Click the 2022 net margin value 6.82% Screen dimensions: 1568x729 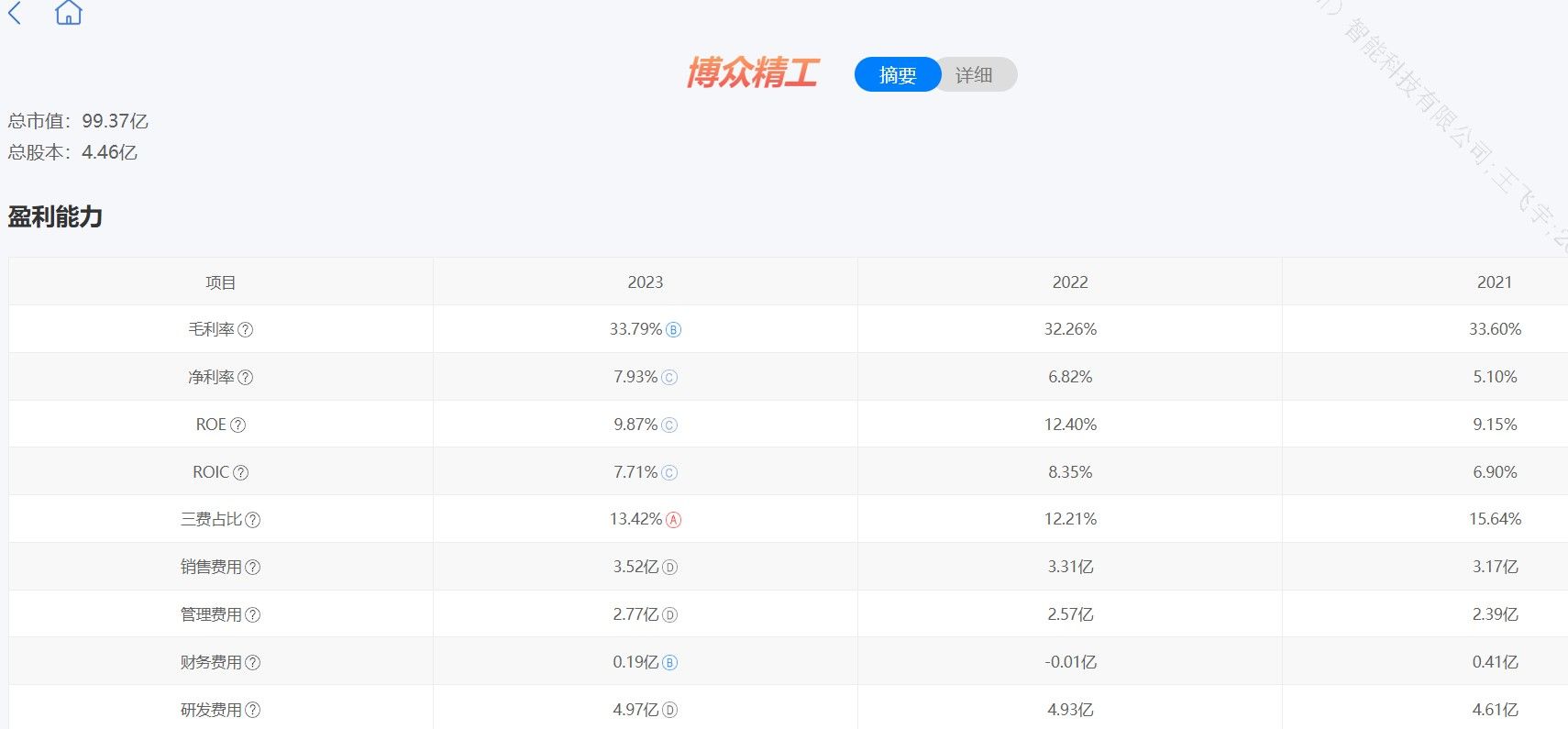(1070, 377)
